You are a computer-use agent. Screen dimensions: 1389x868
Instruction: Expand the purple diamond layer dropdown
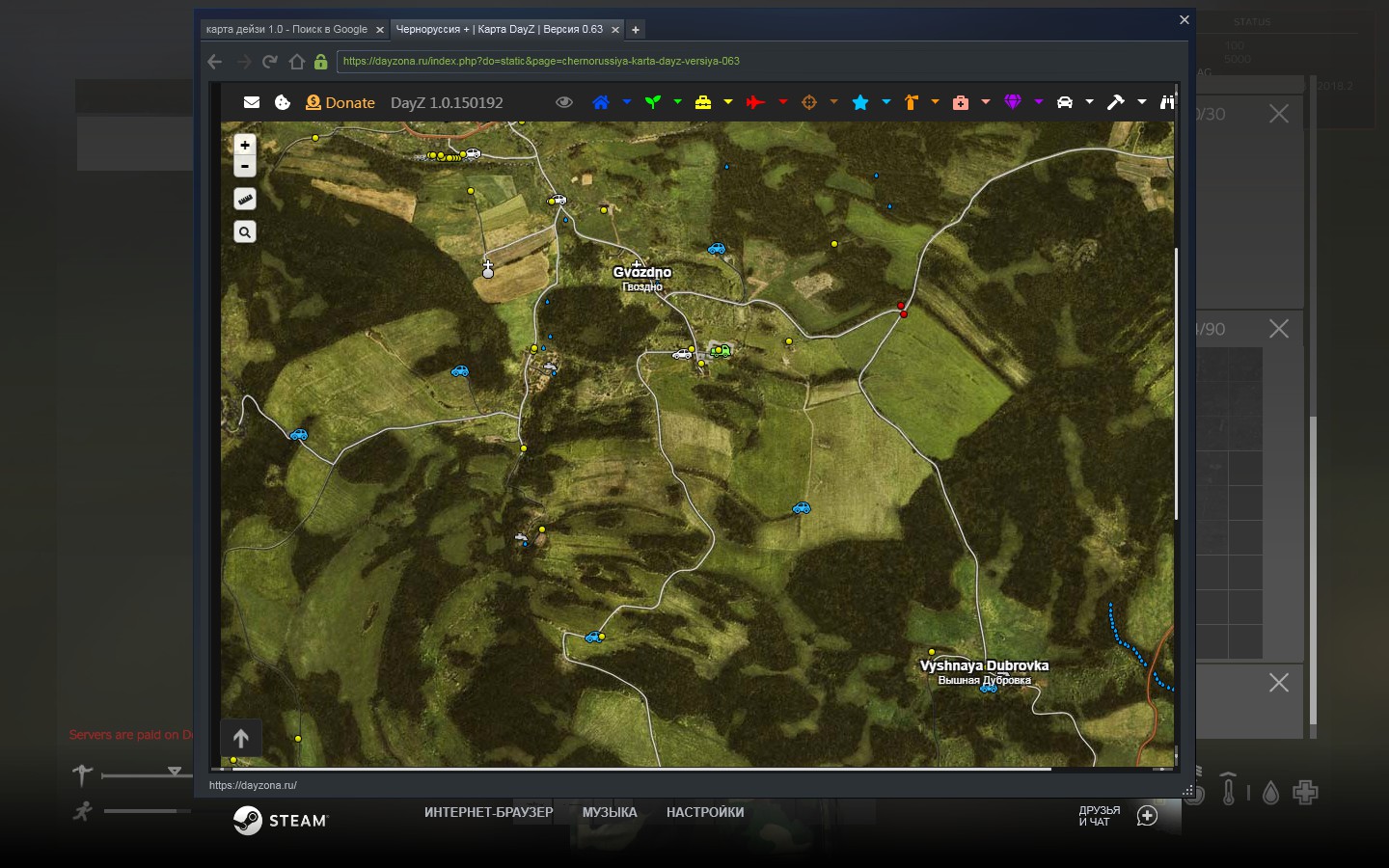pos(1039,101)
